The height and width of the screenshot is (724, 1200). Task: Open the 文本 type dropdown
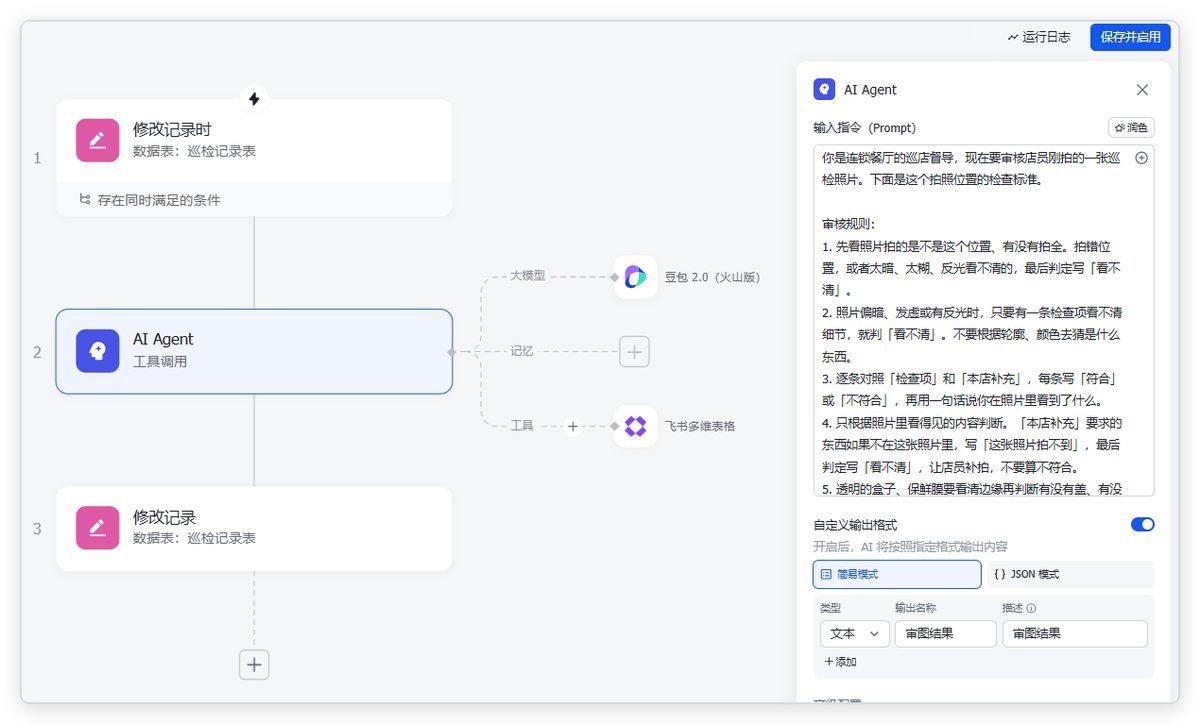pos(855,633)
